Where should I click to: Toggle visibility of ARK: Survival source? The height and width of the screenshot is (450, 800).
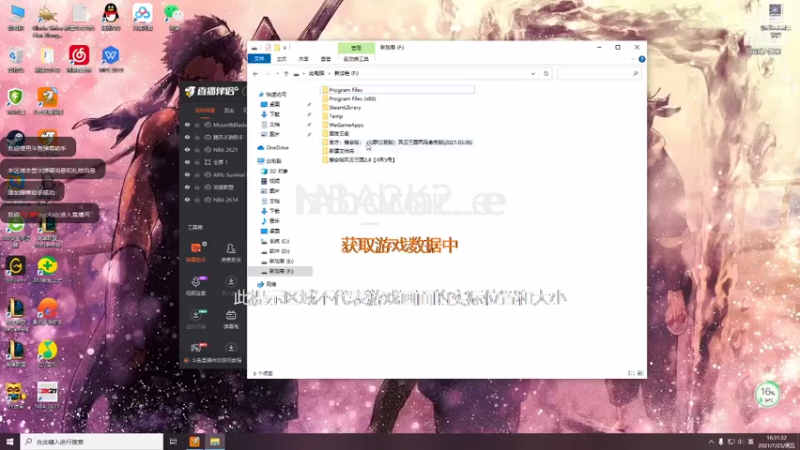click(187, 175)
